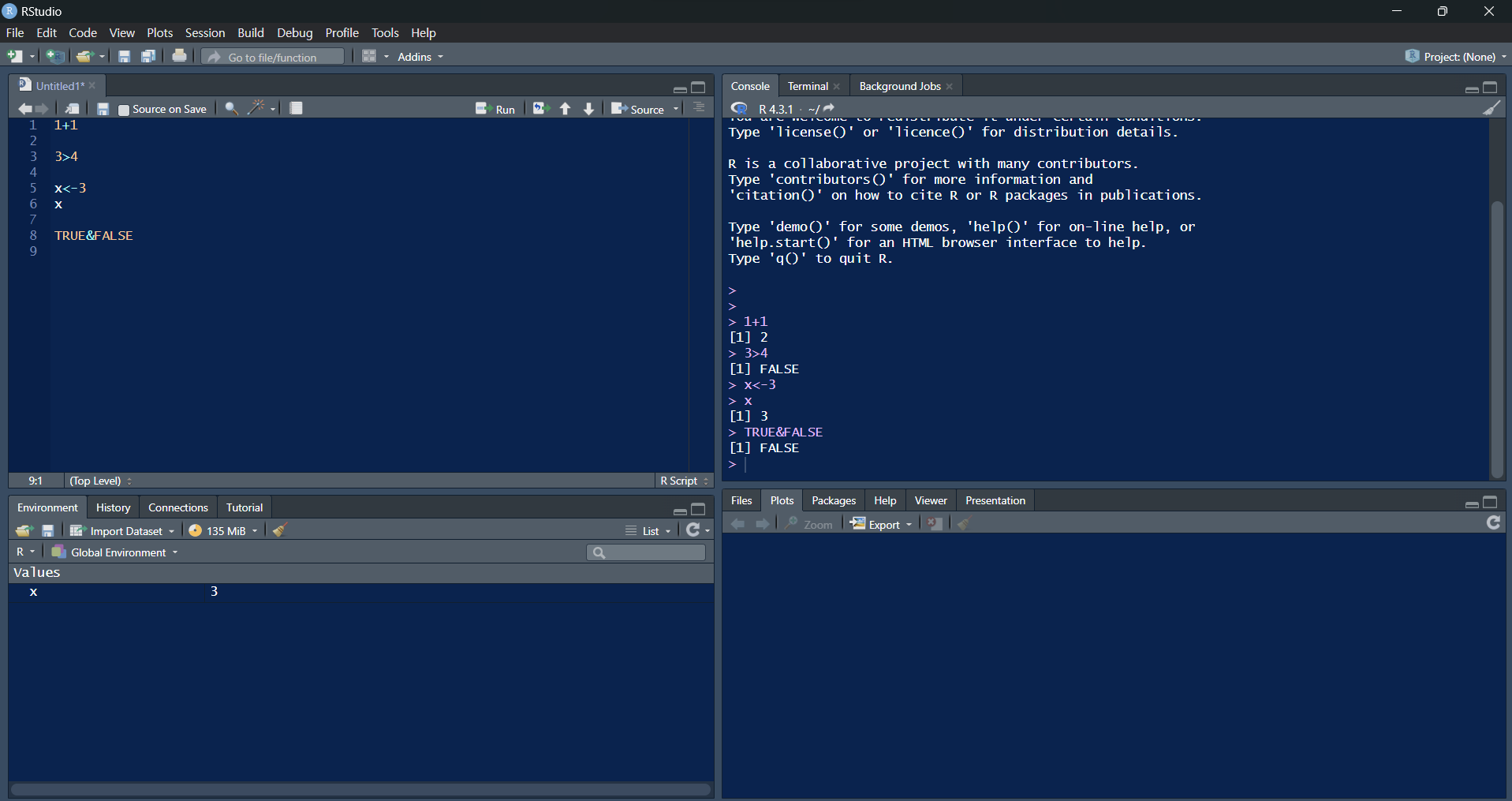Viewport: 1512px width, 801px height.
Task: Open recent files dropdown arrow
Action: pyautogui.click(x=102, y=57)
